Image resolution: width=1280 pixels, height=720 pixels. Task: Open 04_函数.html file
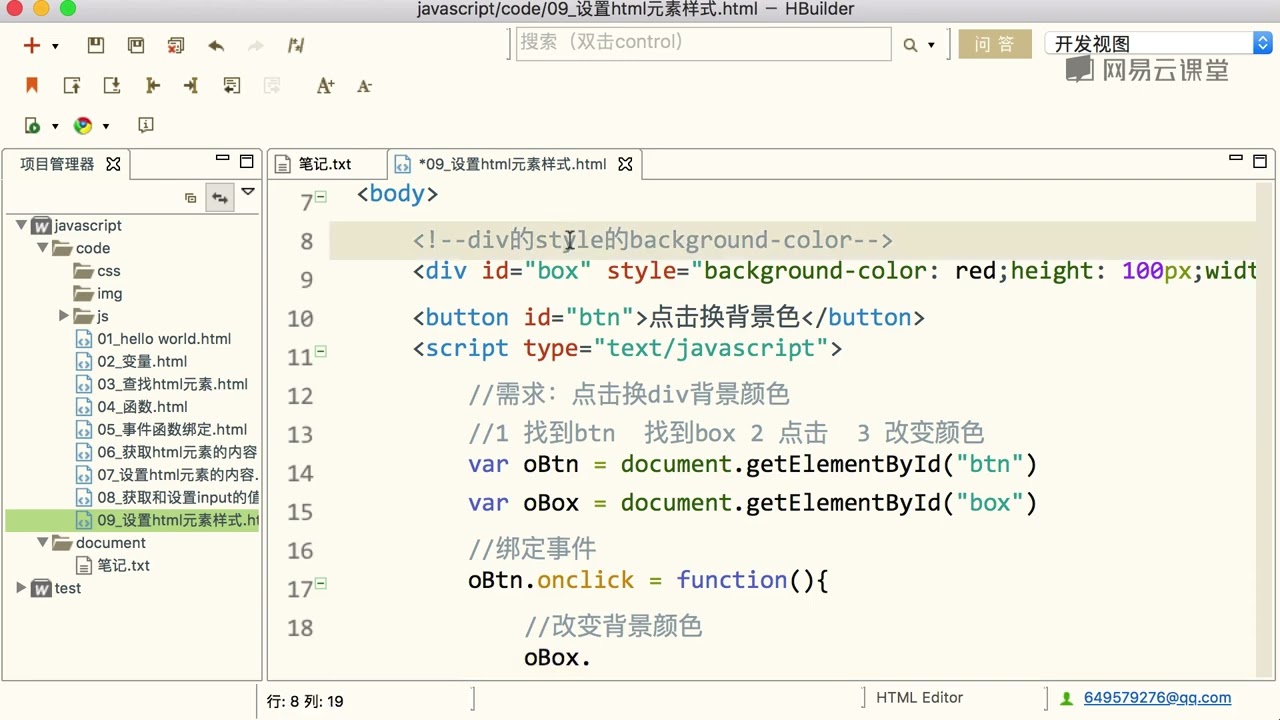coord(132,407)
